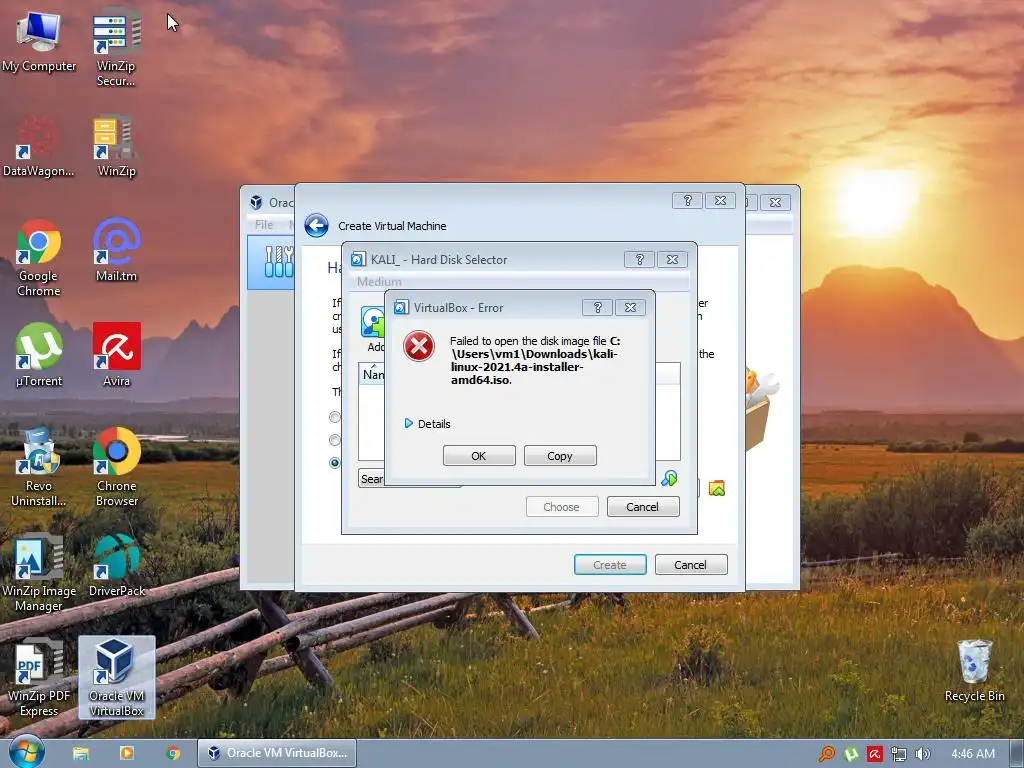The height and width of the screenshot is (768, 1024).
Task: Click the Avira tray icon
Action: 875,754
